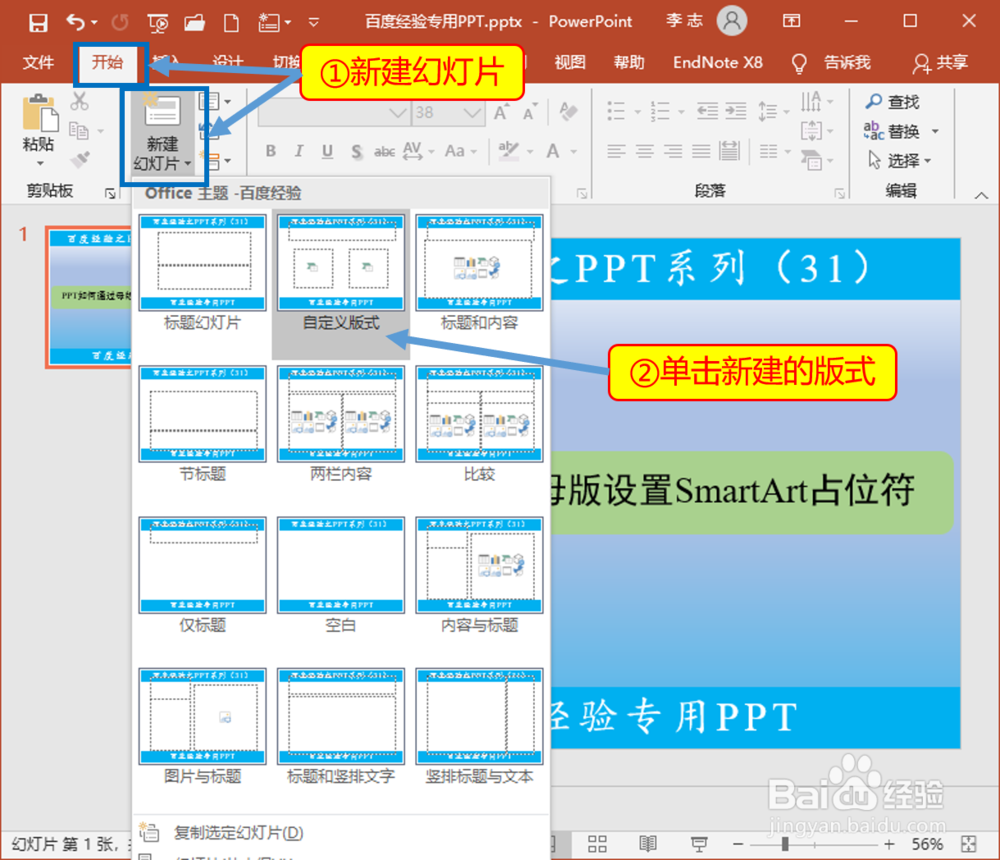1000x860 pixels.
Task: Open the Change Case Aa dropdown
Action: (x=460, y=151)
